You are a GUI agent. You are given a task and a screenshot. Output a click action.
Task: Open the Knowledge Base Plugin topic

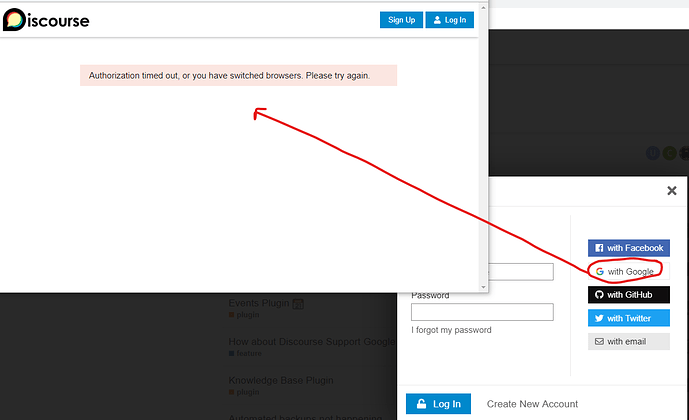(281, 380)
